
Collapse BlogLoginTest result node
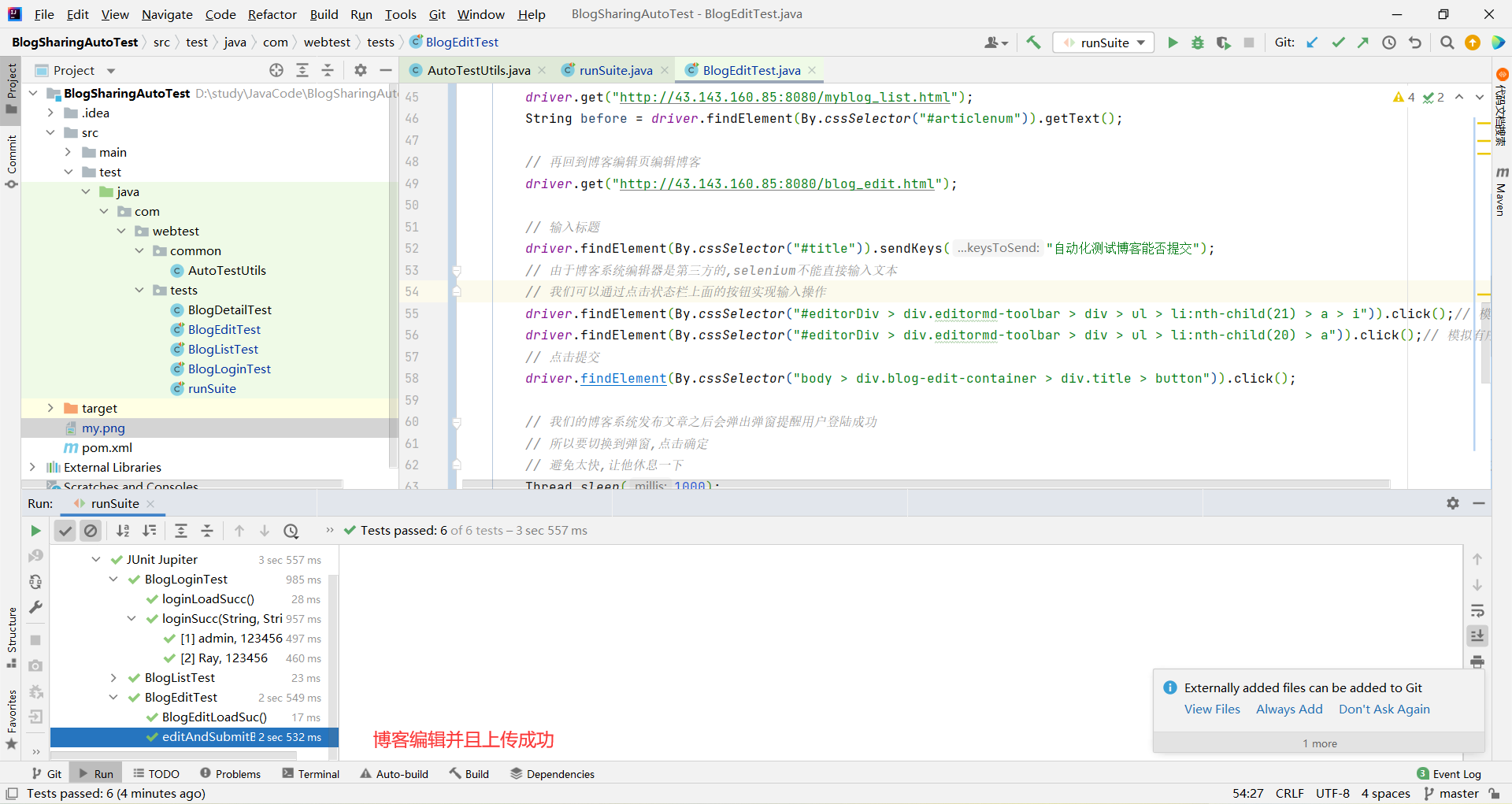[x=113, y=579]
